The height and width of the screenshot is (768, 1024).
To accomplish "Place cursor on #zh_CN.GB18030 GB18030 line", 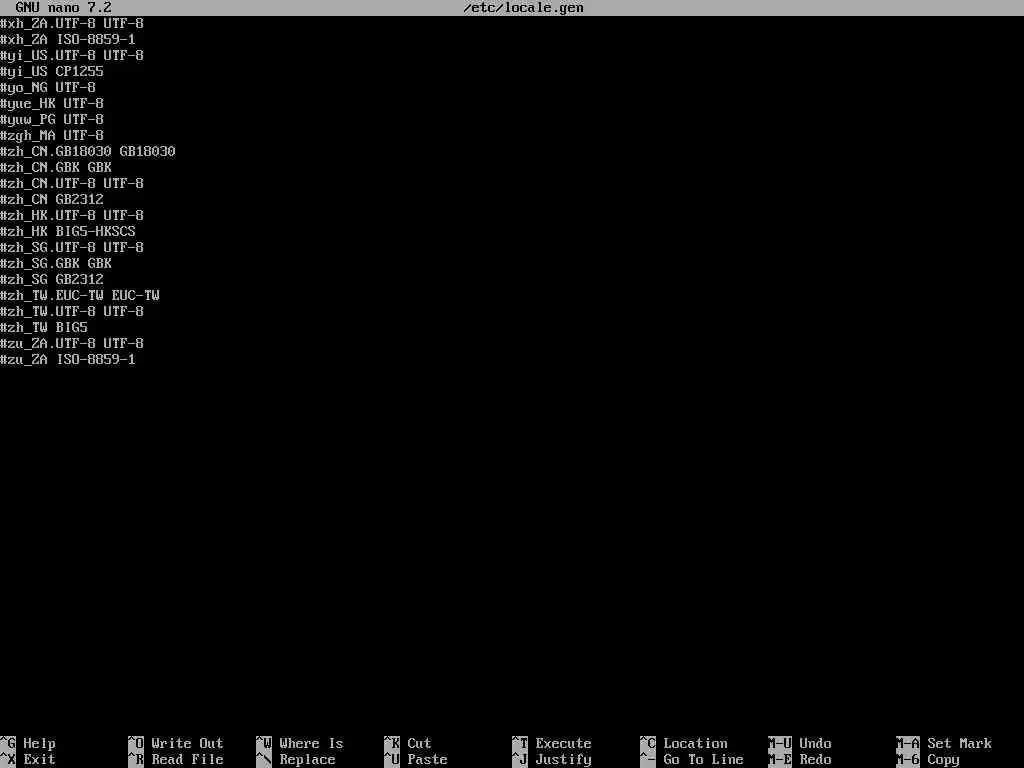I will (88, 152).
